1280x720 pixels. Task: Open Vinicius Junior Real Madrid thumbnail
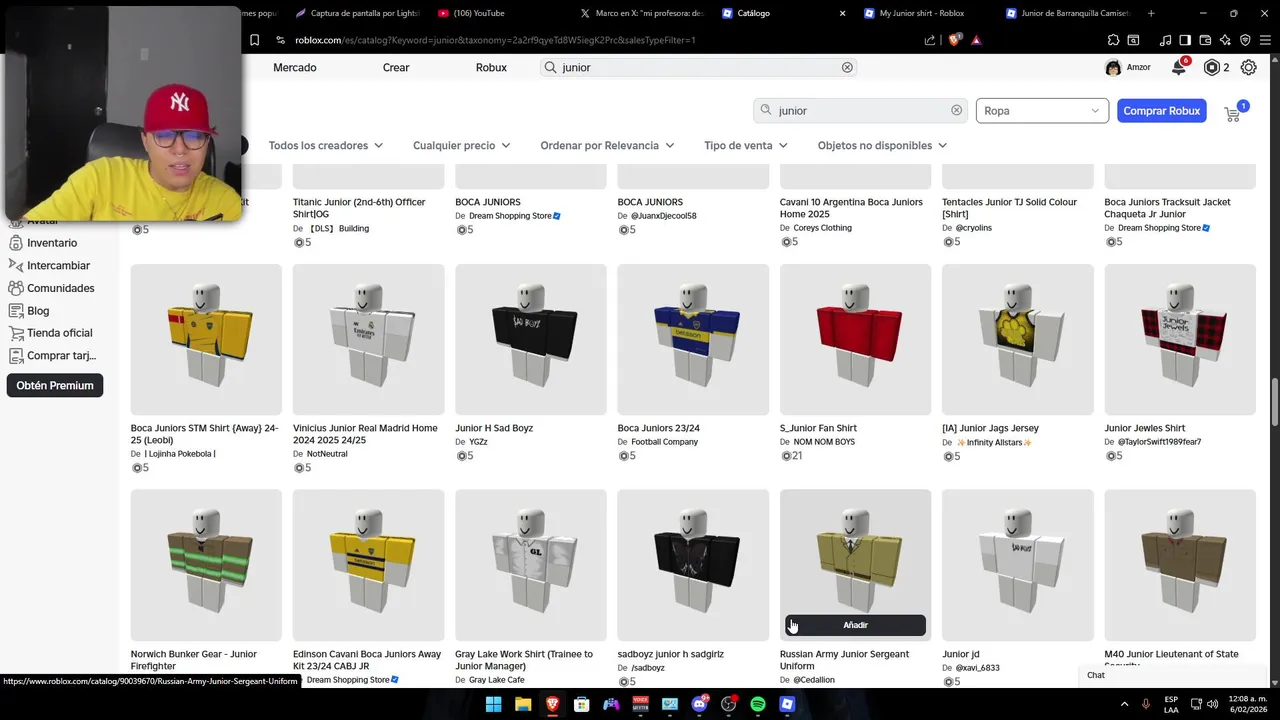click(x=368, y=339)
